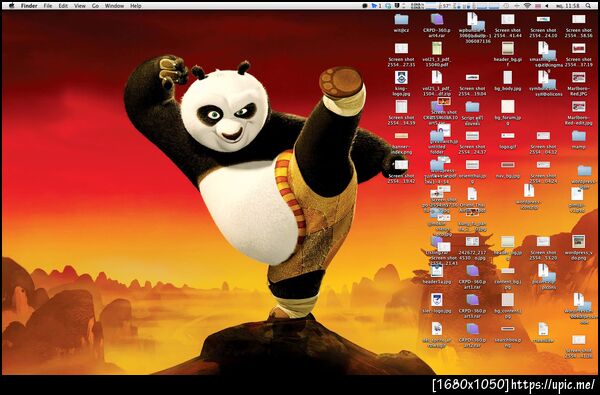This screenshot has width=600, height=395.
Task: Select the vol25_3_pdf_15040.pdf file icon
Action: [x=437, y=48]
